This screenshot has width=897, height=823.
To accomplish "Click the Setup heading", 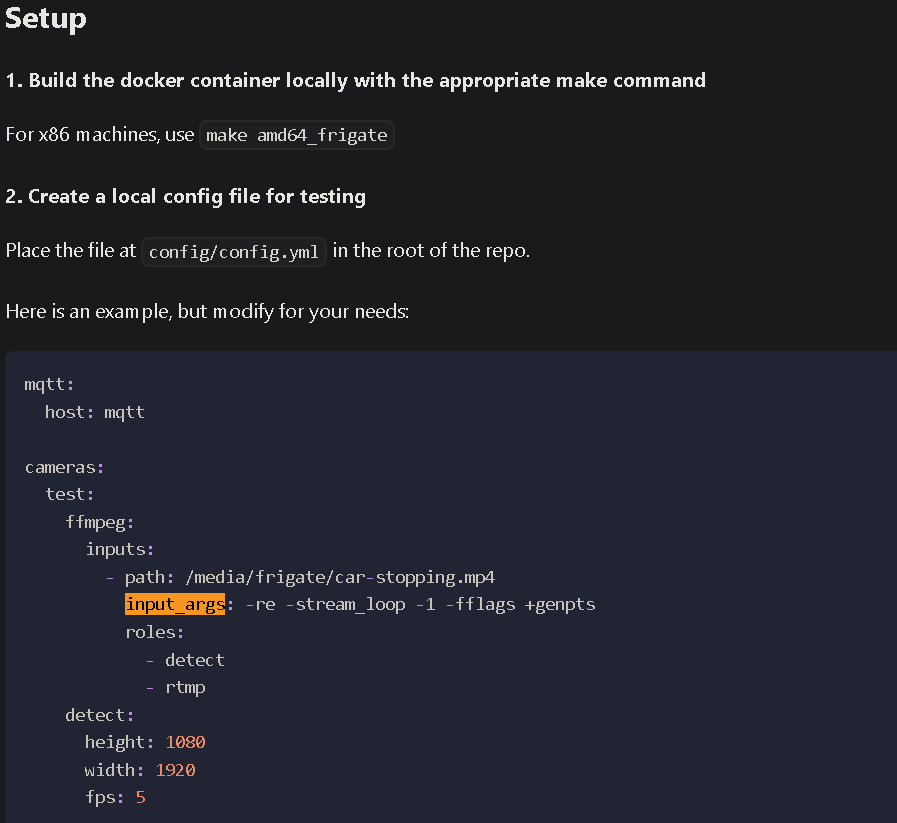I will pyautogui.click(x=46, y=19).
